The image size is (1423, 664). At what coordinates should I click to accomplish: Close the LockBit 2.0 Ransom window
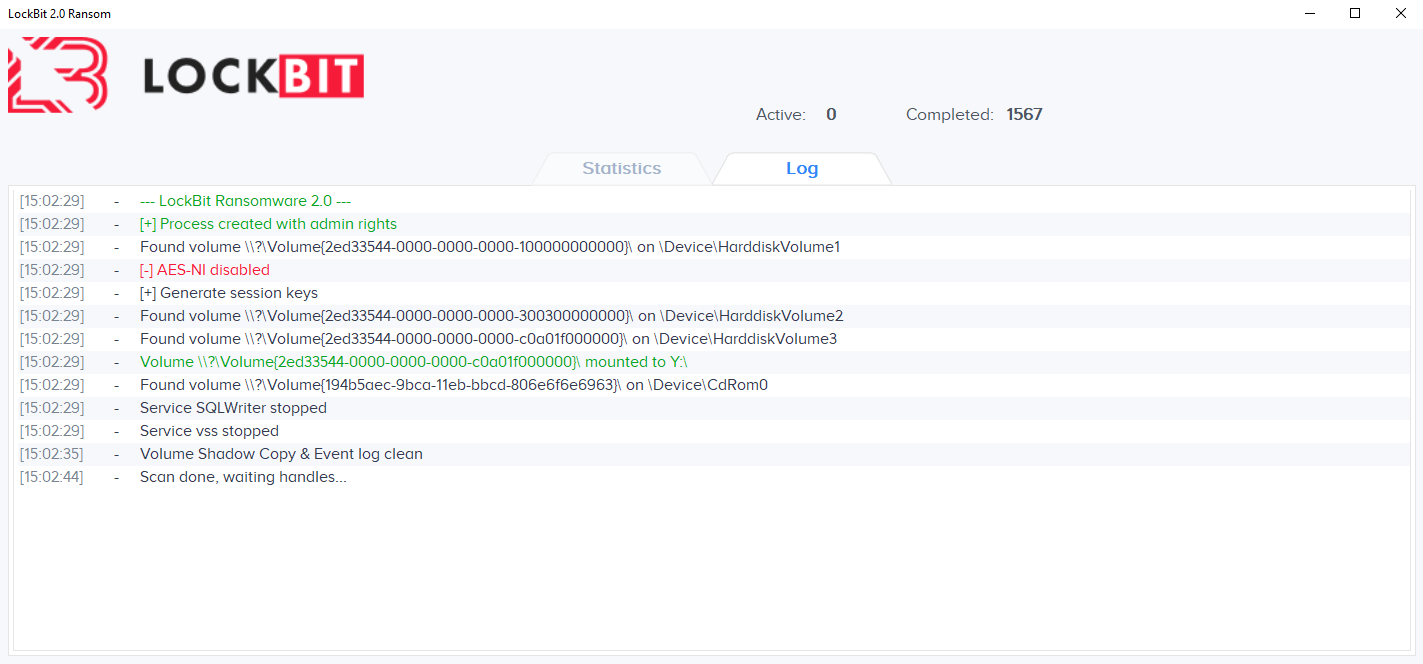[1400, 13]
